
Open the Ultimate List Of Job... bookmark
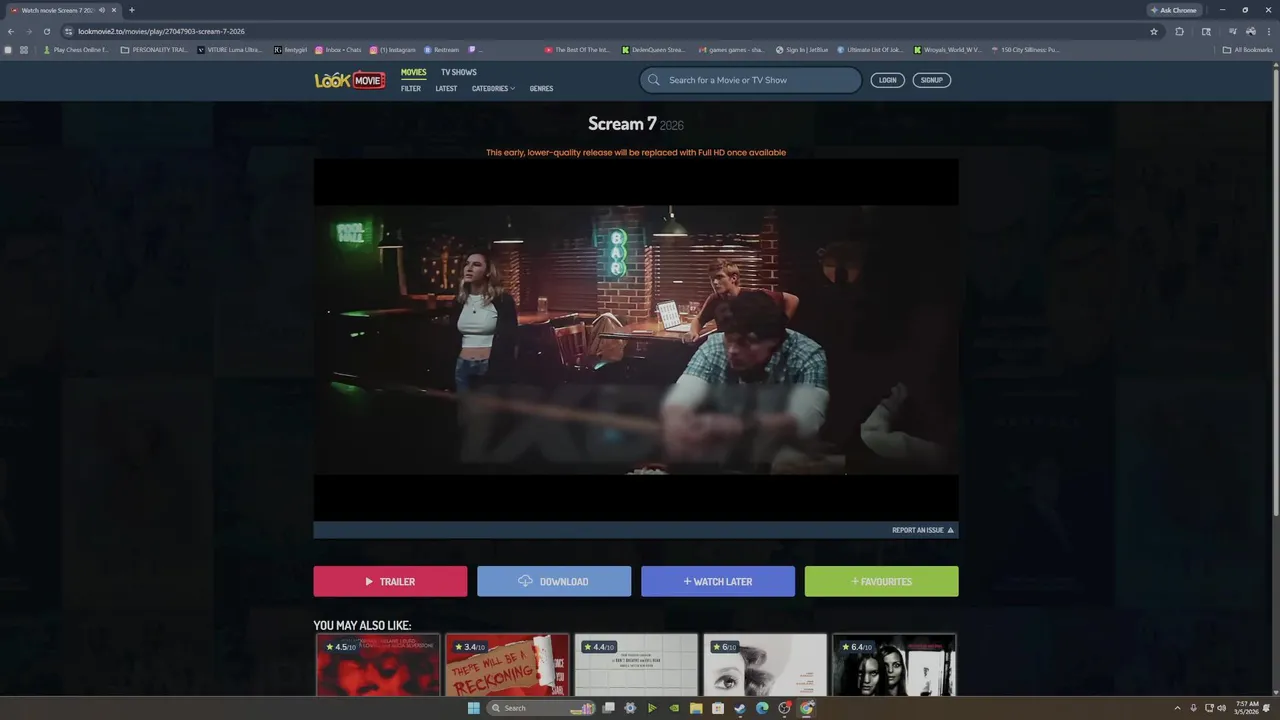(x=869, y=49)
